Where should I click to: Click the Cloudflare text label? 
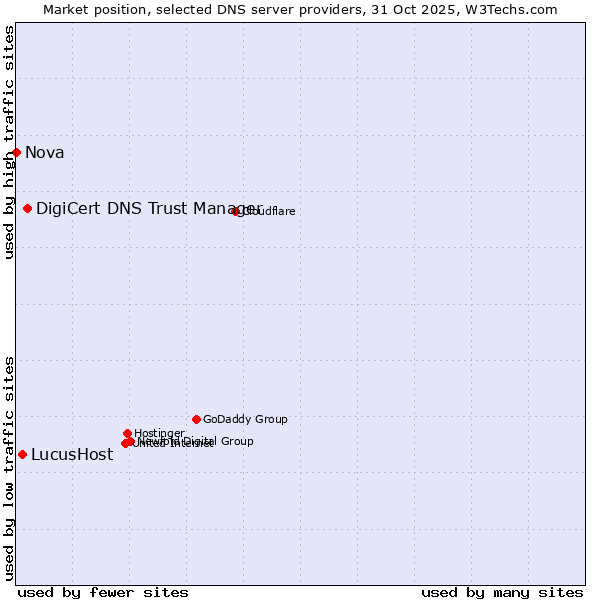pyautogui.click(x=270, y=211)
